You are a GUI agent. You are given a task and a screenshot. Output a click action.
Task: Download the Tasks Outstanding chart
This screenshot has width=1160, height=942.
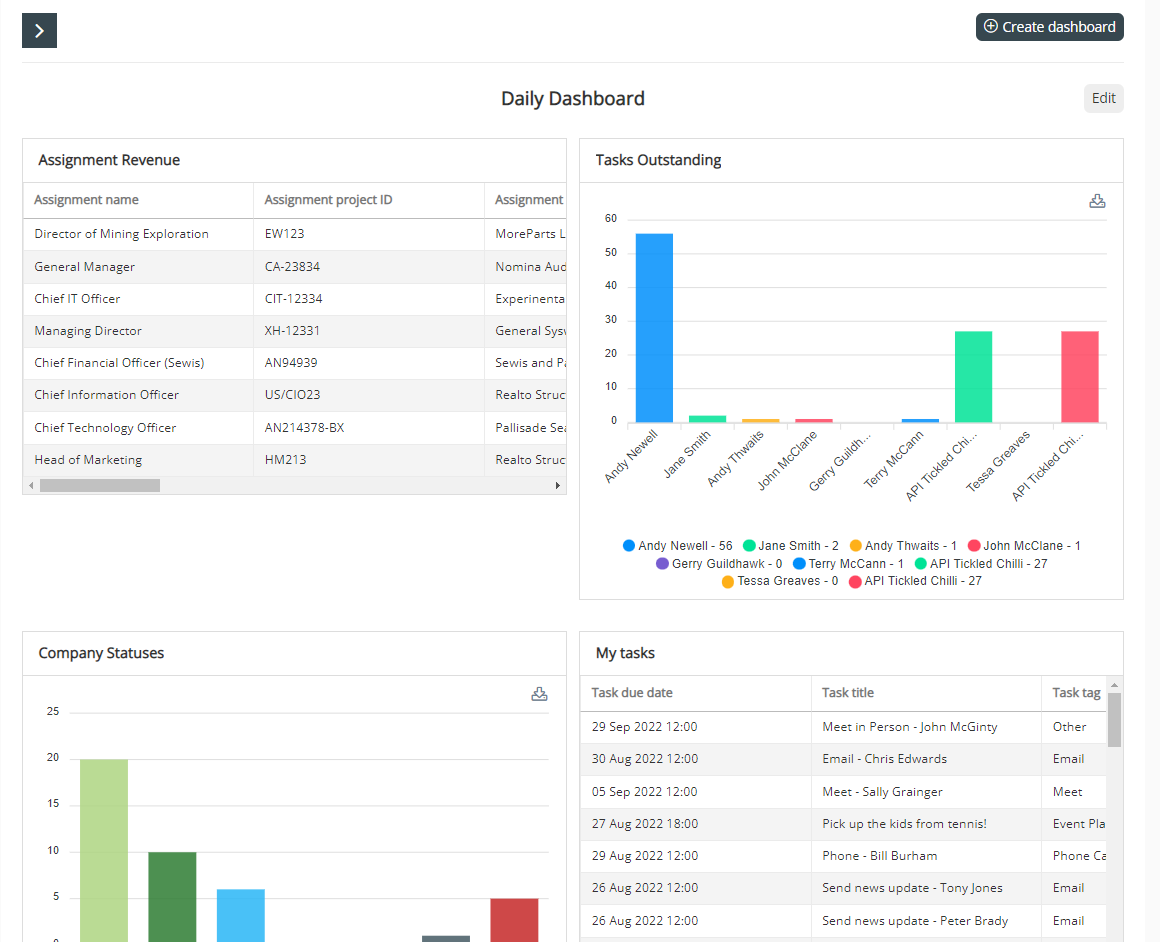(1097, 201)
